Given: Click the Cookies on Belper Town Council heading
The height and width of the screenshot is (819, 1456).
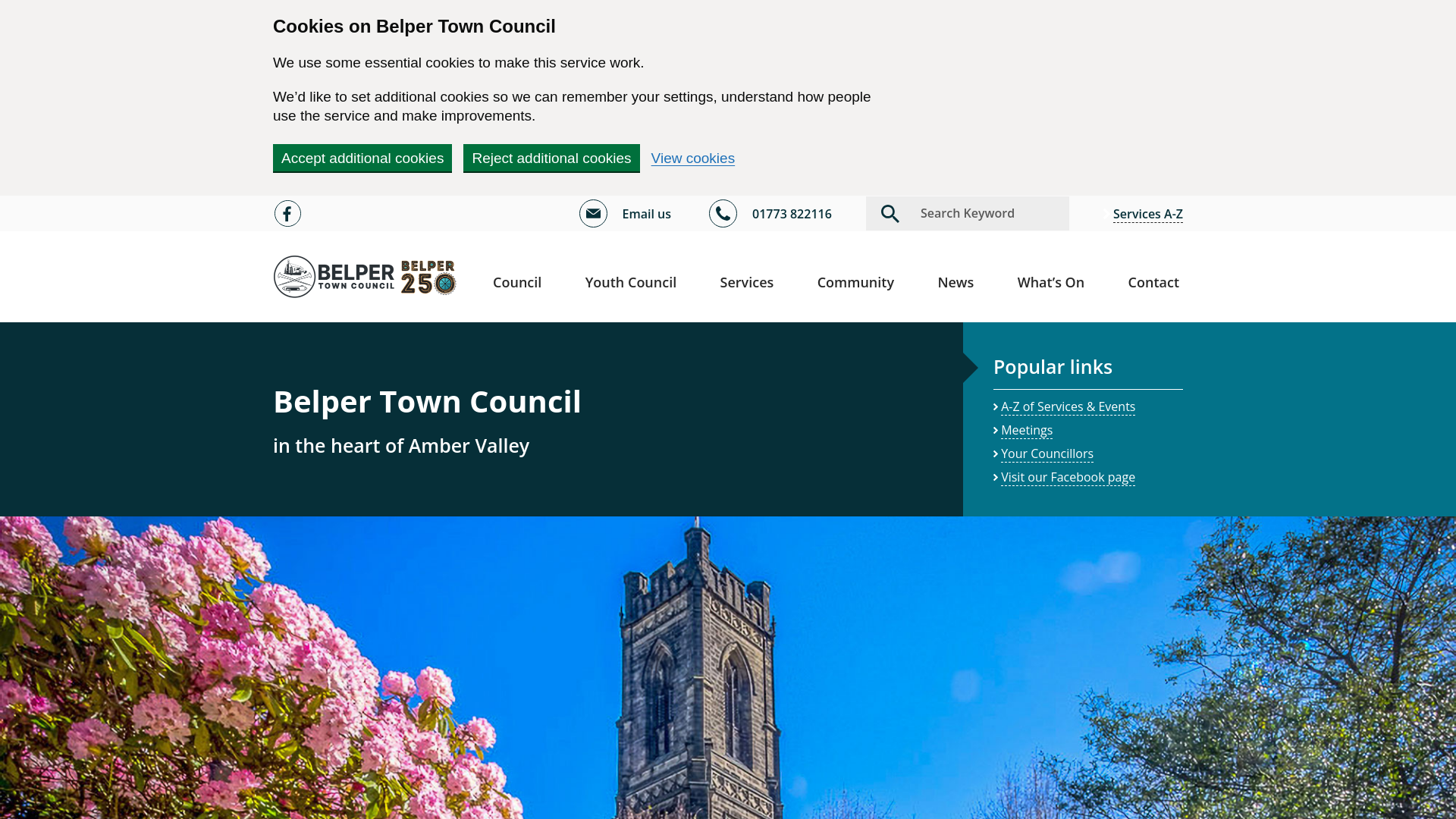Looking at the screenshot, I should (414, 27).
